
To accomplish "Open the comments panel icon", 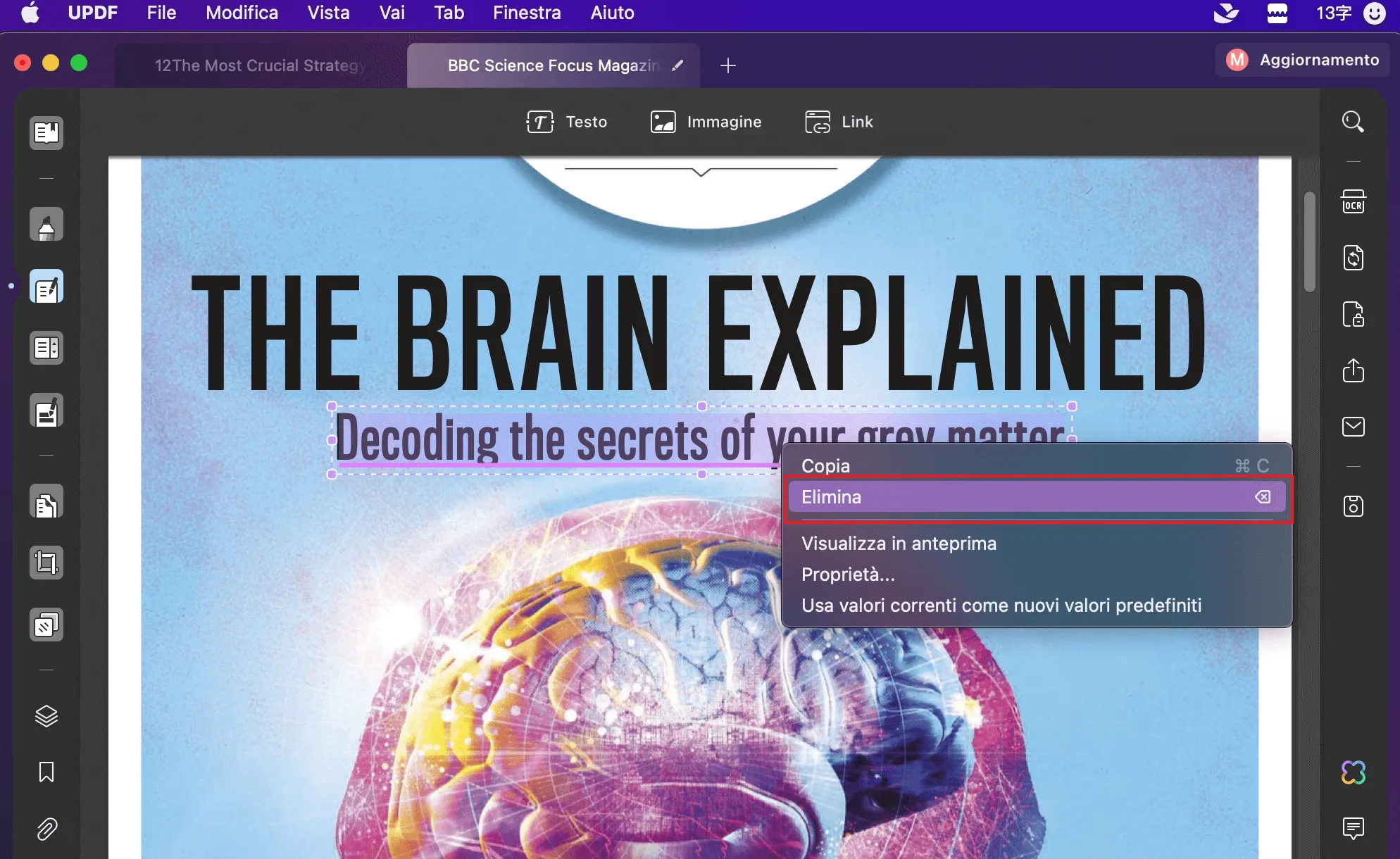I will (x=1353, y=828).
